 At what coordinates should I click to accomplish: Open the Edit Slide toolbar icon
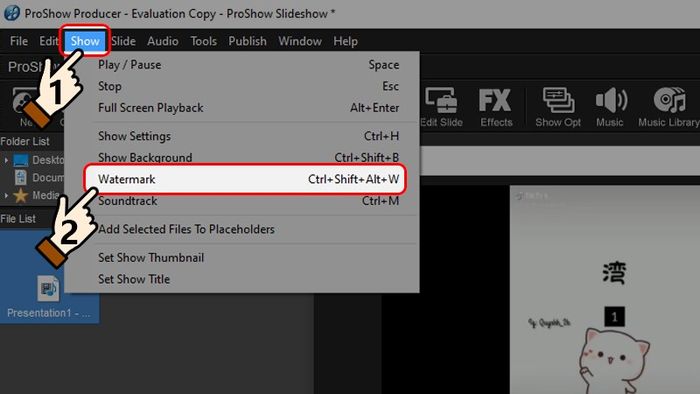coord(441,107)
